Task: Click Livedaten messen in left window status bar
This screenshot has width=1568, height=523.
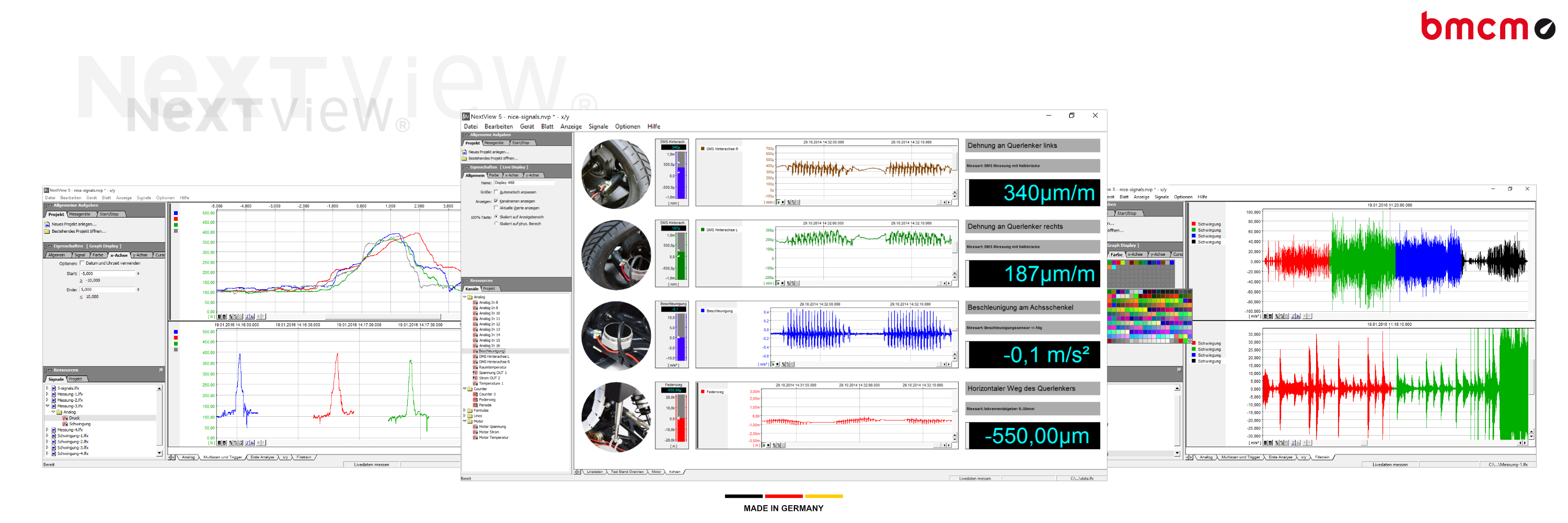Action: [371, 464]
